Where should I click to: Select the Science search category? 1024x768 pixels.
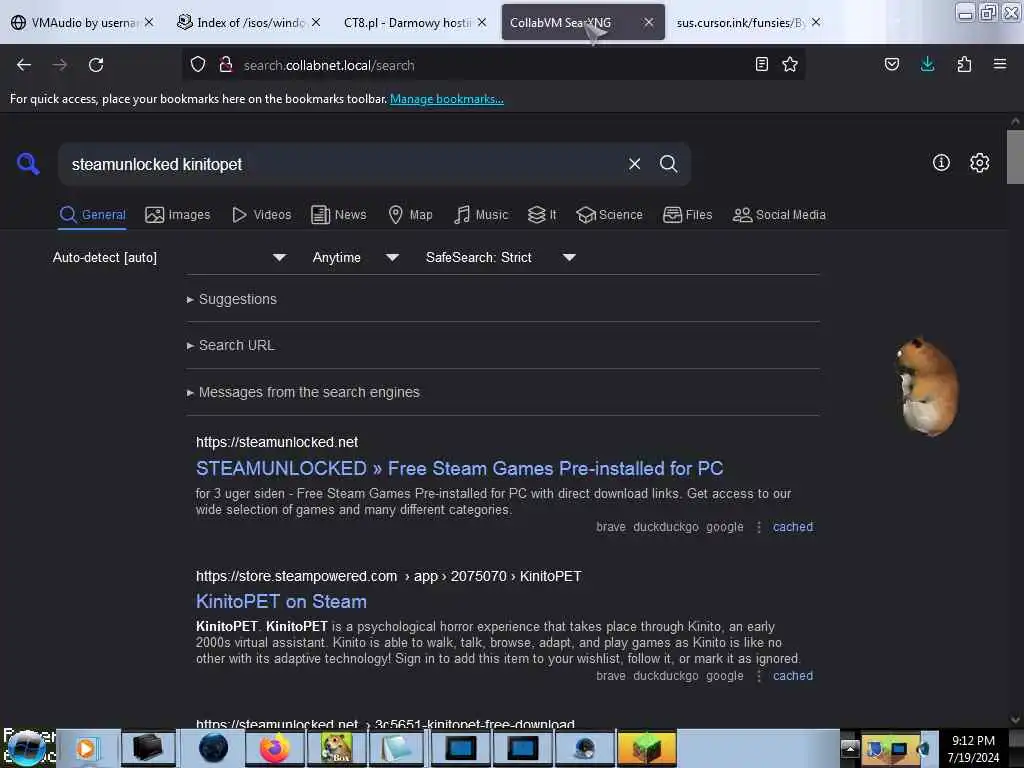tap(609, 215)
